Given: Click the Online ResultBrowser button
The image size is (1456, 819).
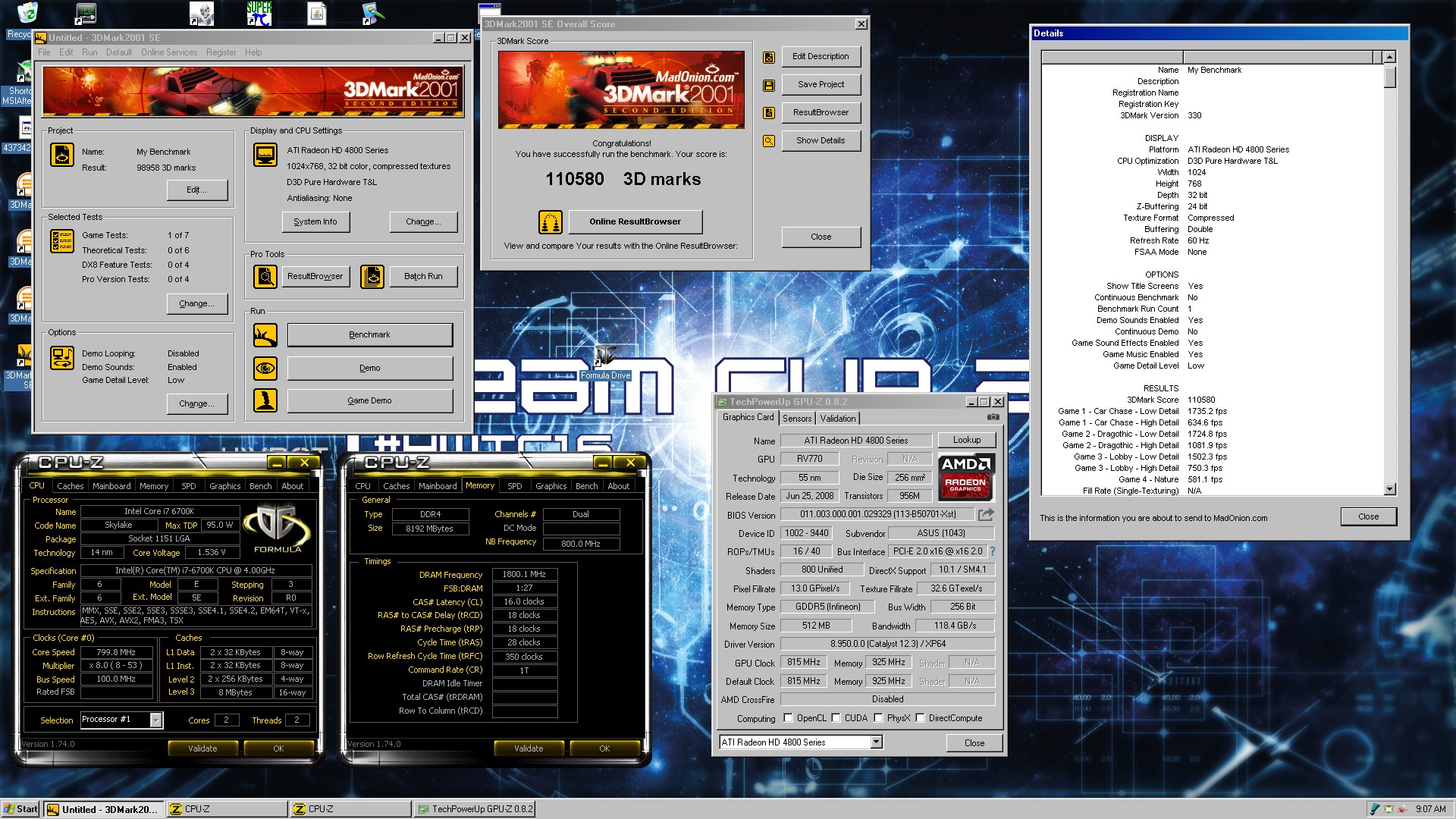Looking at the screenshot, I should coord(635,222).
